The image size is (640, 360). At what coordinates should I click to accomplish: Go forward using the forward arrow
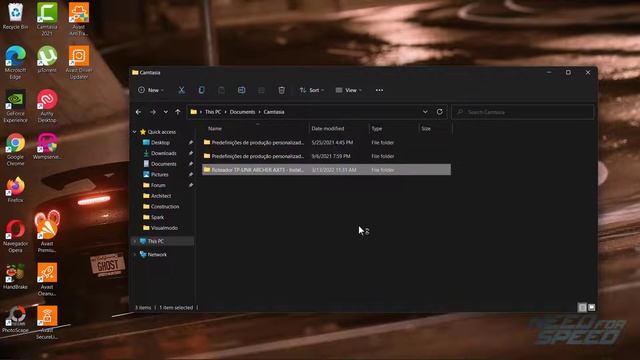[153, 112]
